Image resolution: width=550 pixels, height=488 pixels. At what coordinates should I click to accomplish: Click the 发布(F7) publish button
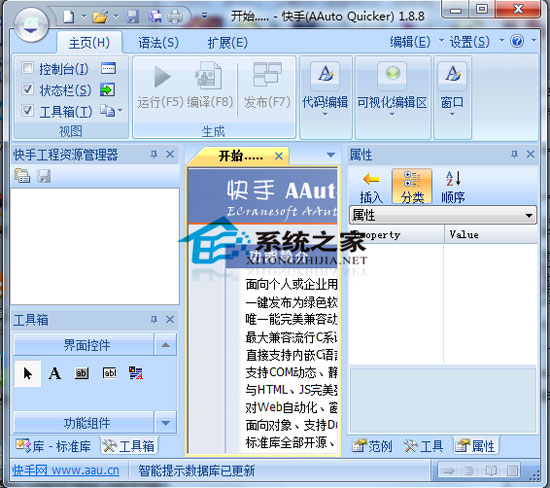[267, 86]
